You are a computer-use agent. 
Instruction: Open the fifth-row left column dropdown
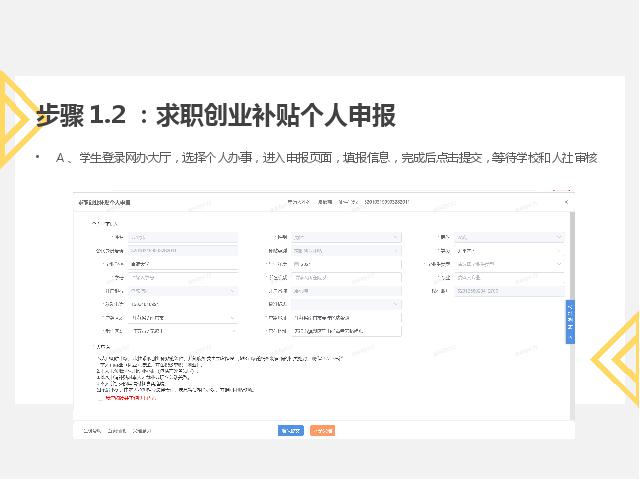pyautogui.click(x=232, y=291)
